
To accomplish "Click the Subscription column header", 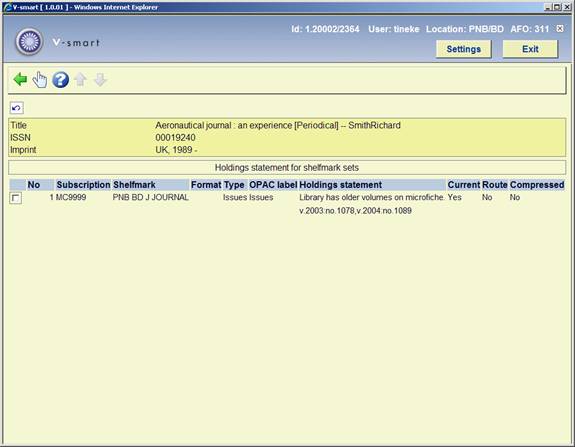I will [x=83, y=185].
